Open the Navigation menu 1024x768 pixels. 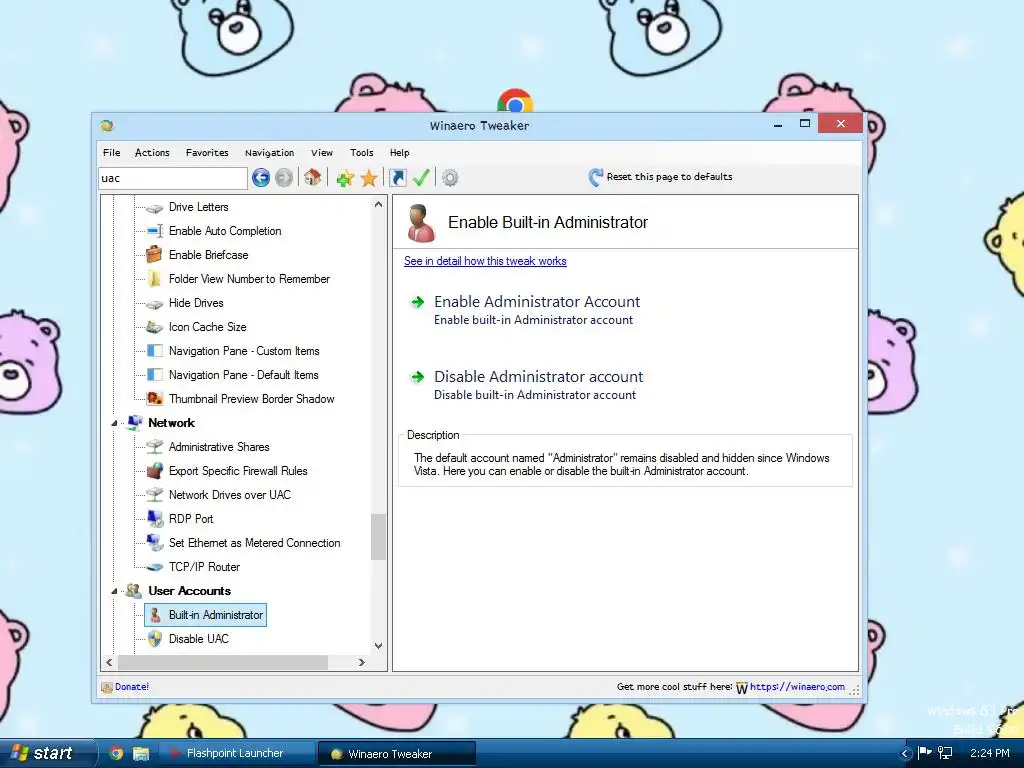click(x=269, y=152)
